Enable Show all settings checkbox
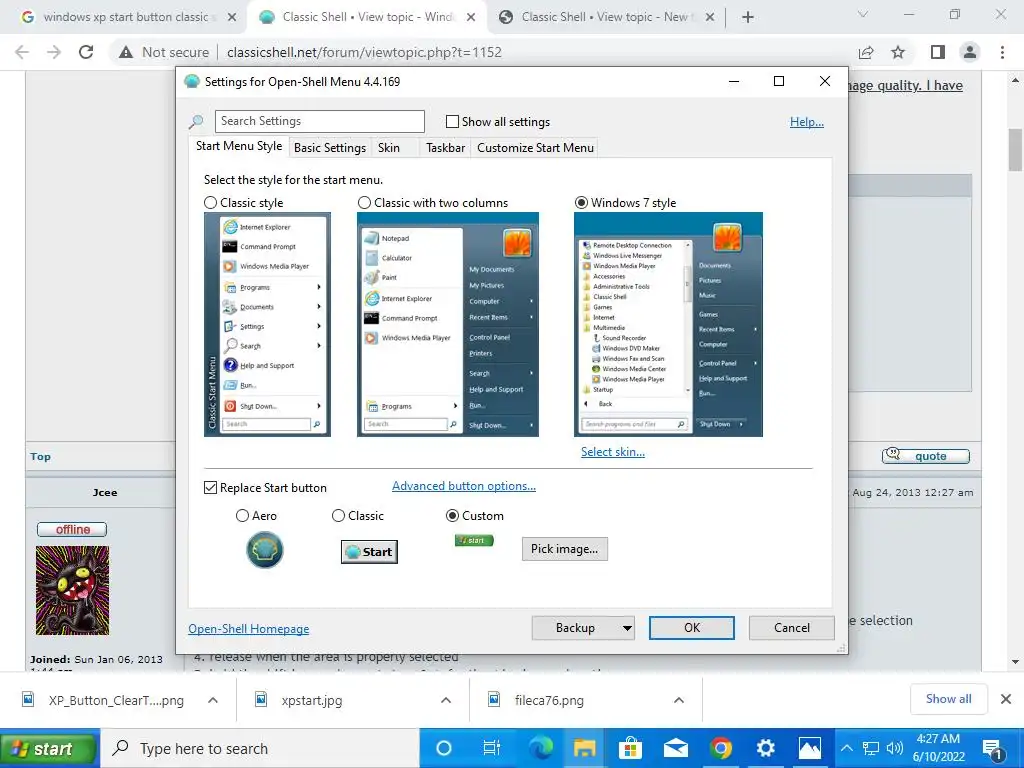1024x768 pixels. point(452,121)
